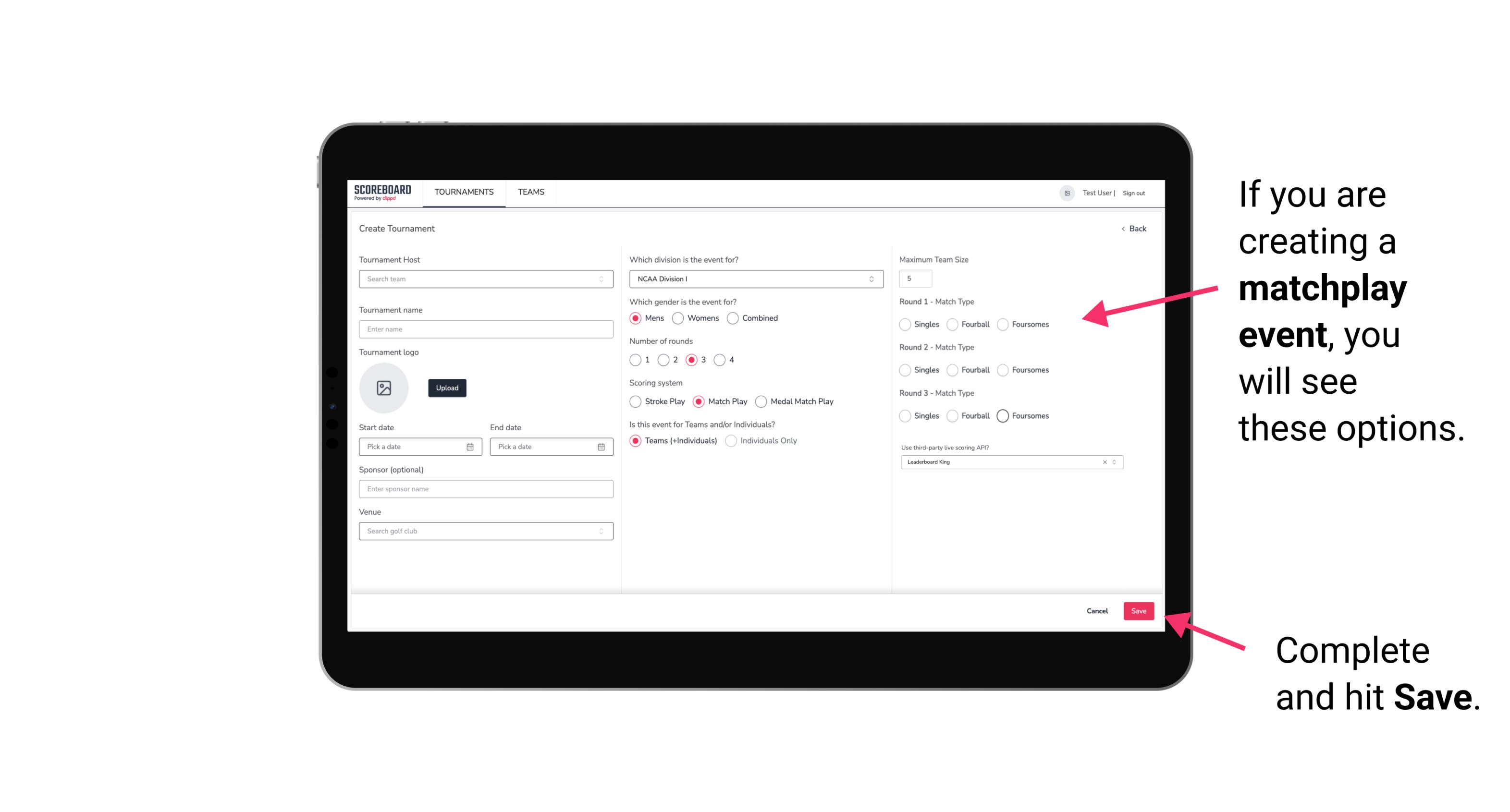Click the End date calendar icon
This screenshot has width=1510, height=812.
pos(600,447)
